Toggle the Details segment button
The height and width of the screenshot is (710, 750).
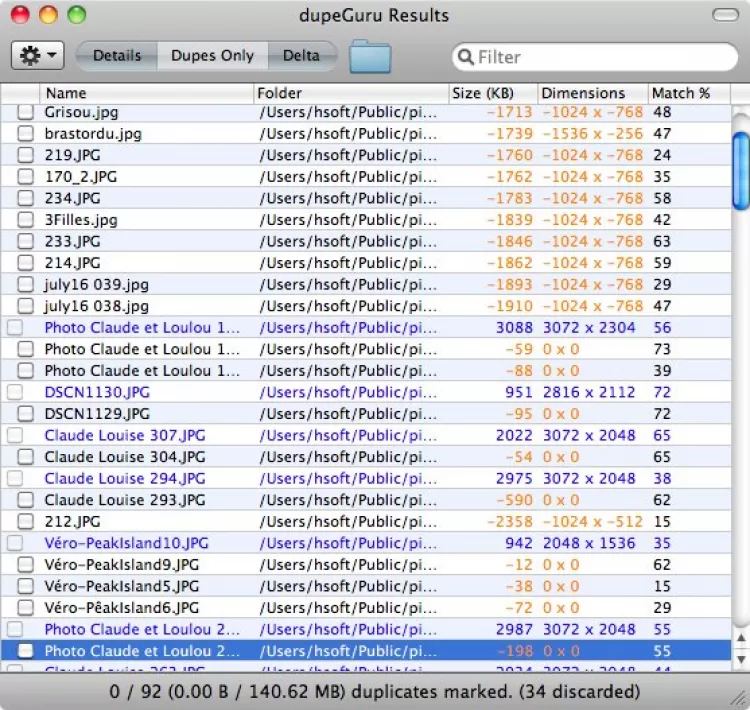point(117,56)
